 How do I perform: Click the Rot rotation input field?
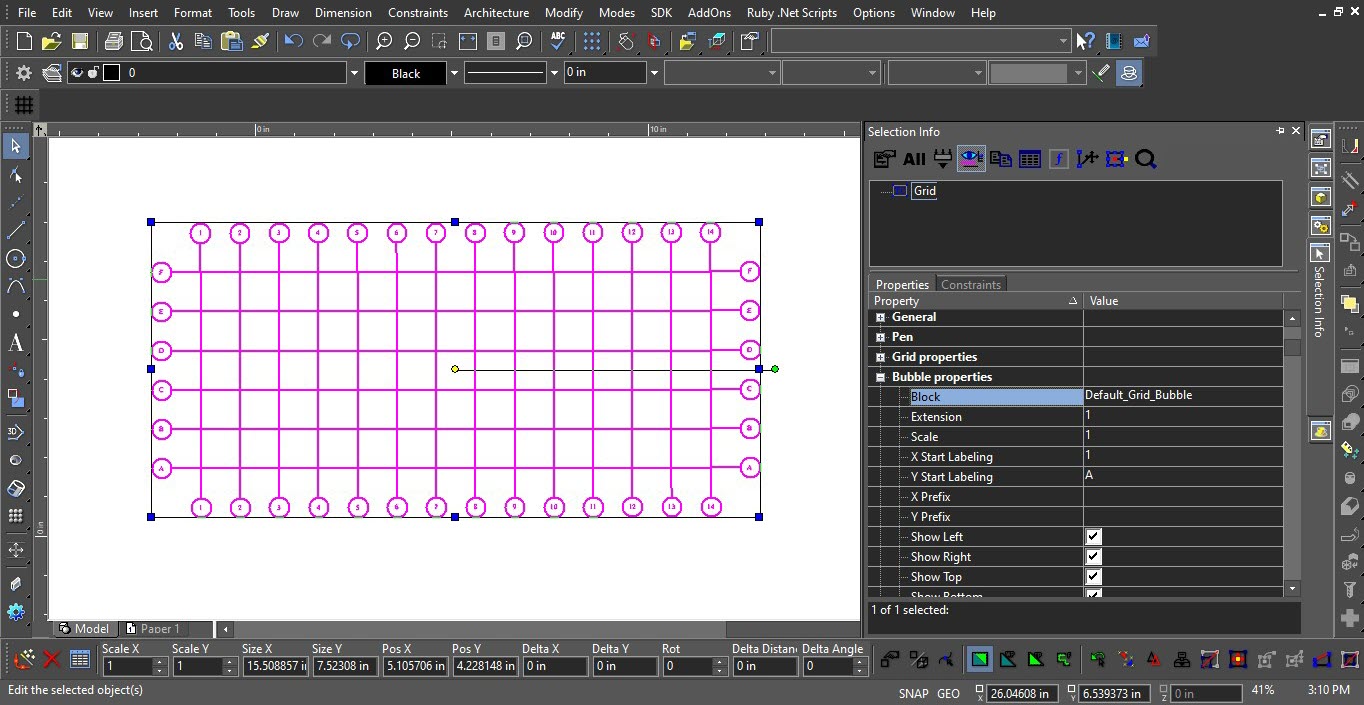click(x=688, y=666)
